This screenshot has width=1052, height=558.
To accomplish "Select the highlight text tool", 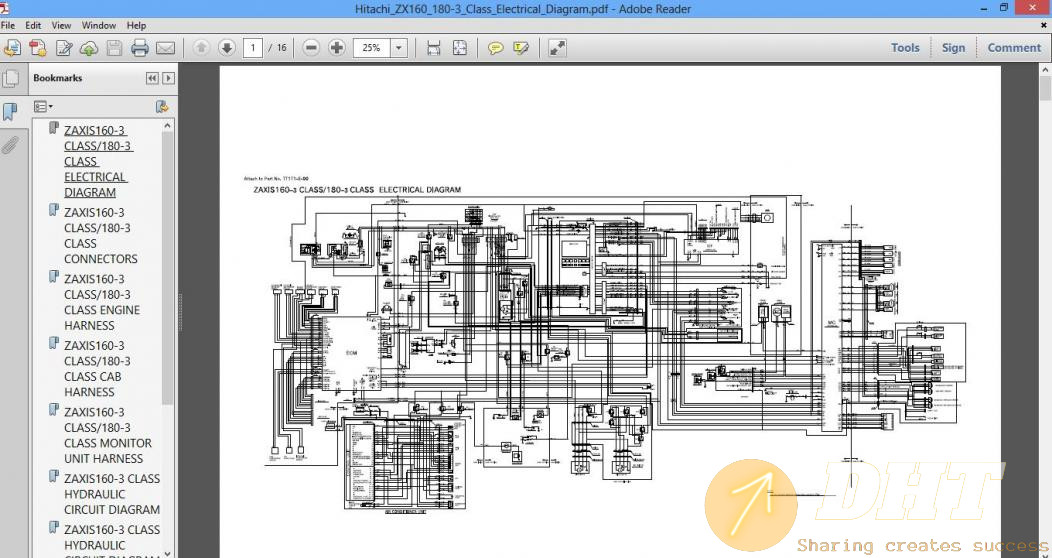I will click(x=521, y=48).
